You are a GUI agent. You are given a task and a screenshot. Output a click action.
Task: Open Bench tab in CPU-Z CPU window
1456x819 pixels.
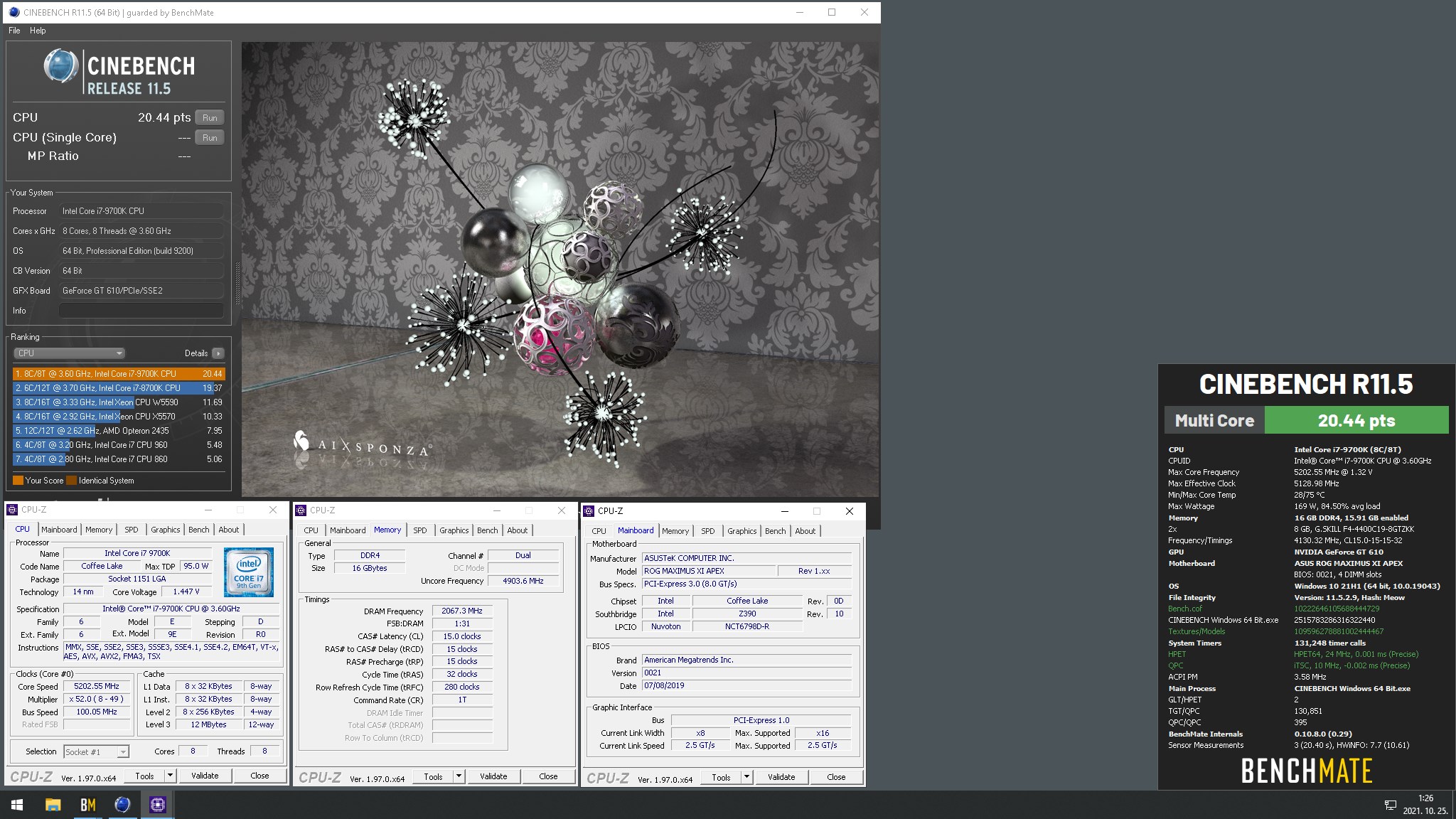point(198,530)
